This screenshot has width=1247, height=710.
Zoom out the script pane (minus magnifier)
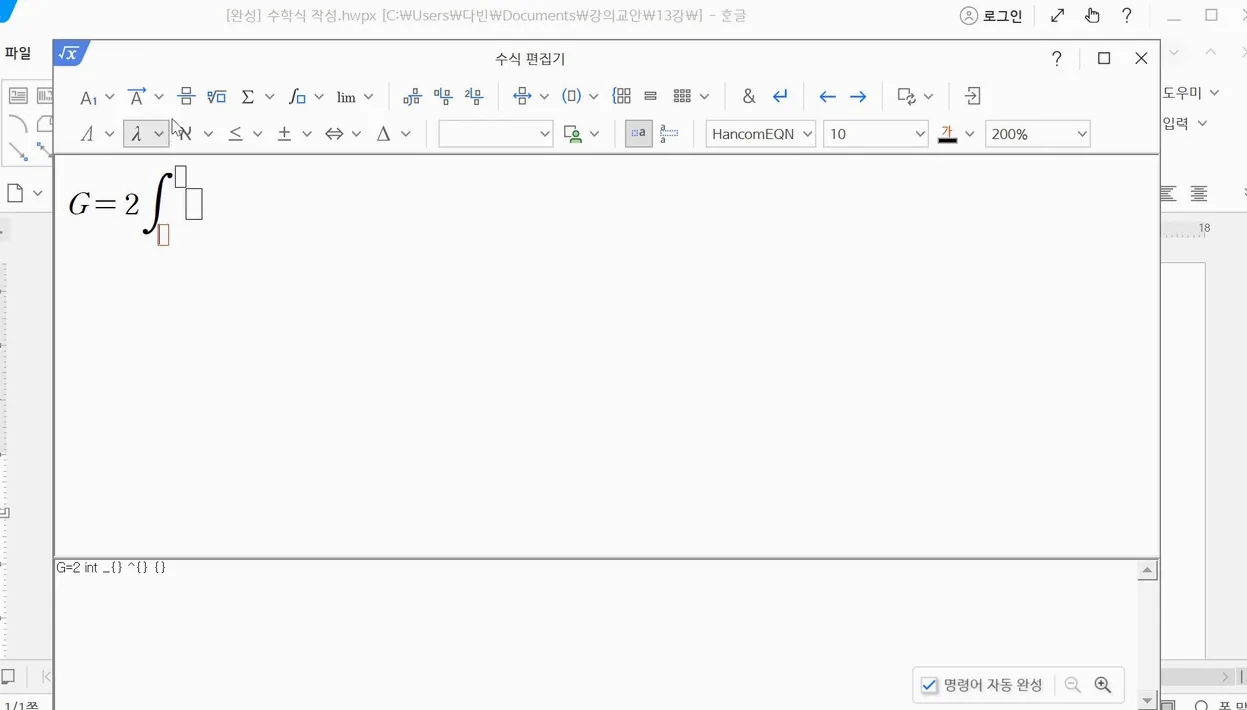(x=1073, y=685)
